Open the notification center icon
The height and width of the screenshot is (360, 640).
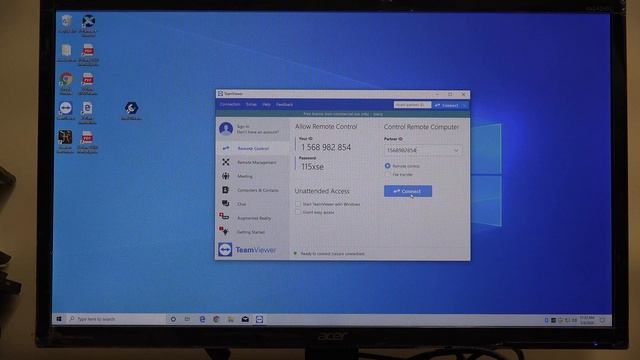602,320
